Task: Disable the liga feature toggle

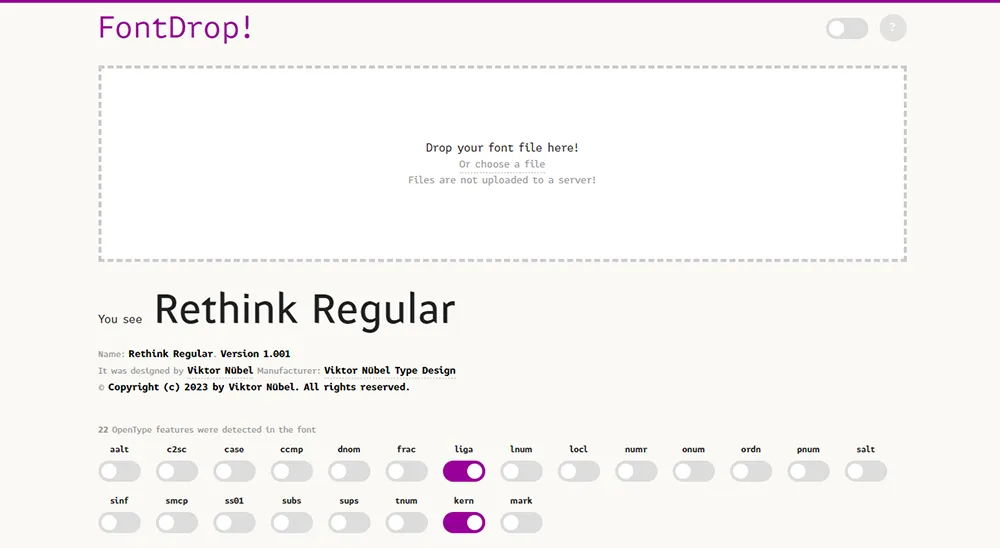Action: [x=464, y=471]
